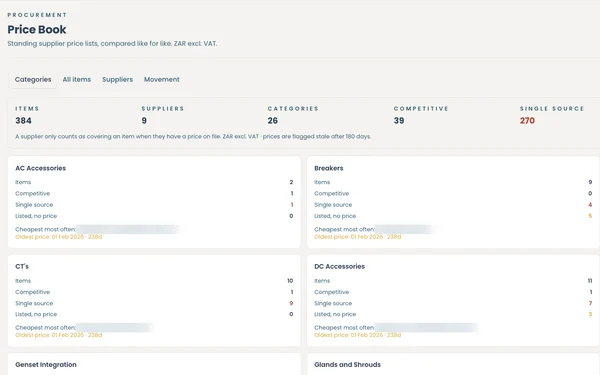Click Cheapest most often in DC Accessories card
600x375 pixels.
pos(396,328)
